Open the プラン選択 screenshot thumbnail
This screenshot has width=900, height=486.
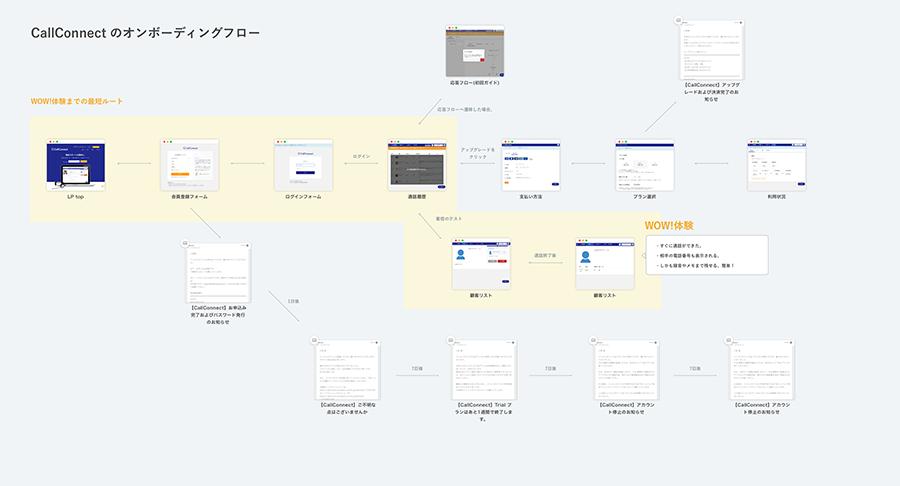[x=644, y=165]
